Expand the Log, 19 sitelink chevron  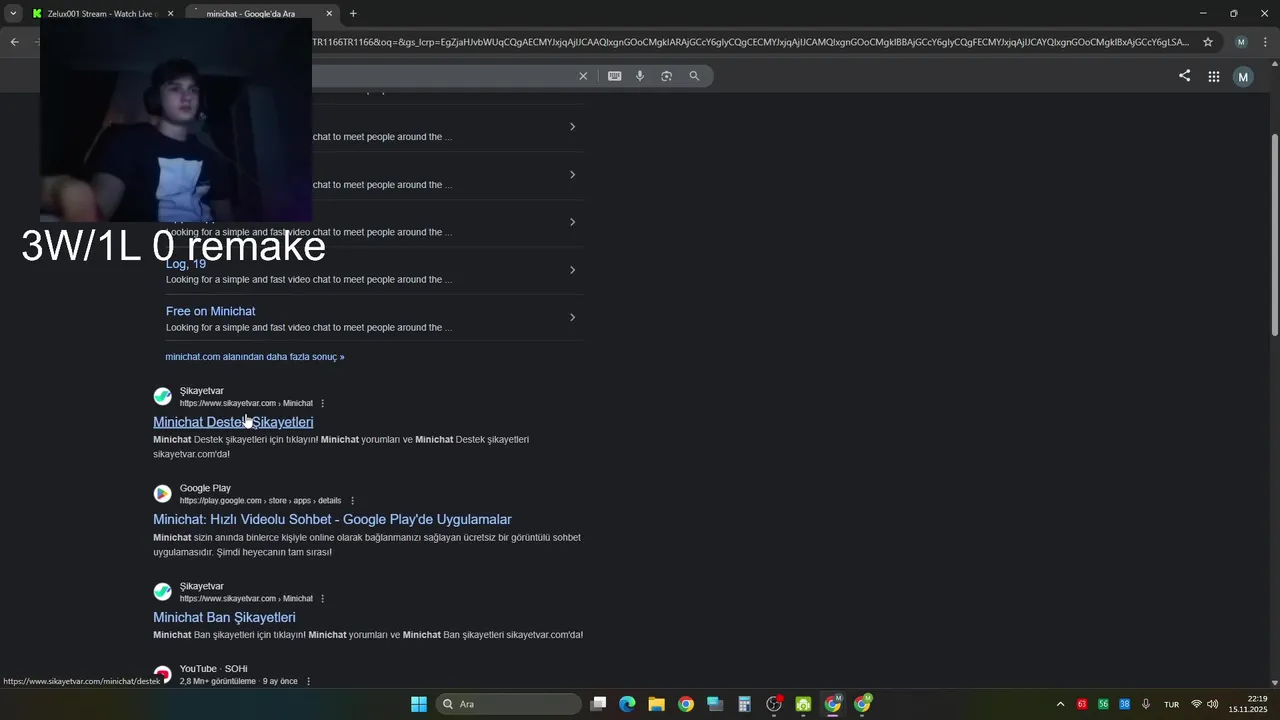pyautogui.click(x=572, y=270)
